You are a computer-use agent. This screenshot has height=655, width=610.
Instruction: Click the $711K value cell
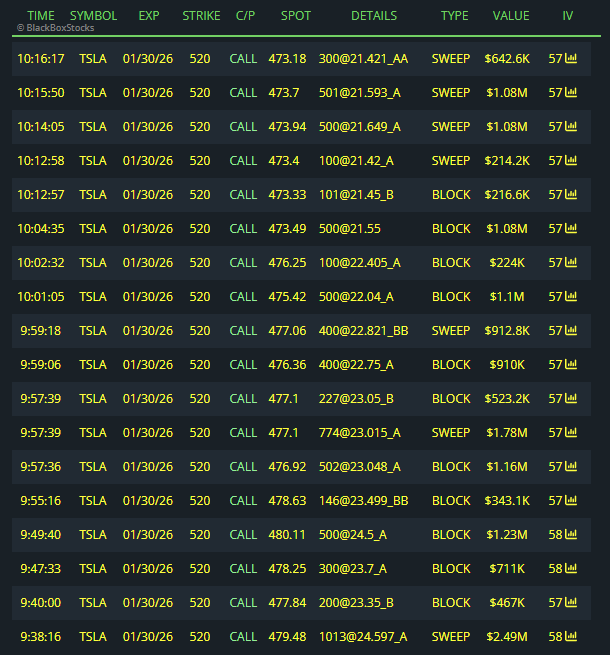pyautogui.click(x=507, y=569)
